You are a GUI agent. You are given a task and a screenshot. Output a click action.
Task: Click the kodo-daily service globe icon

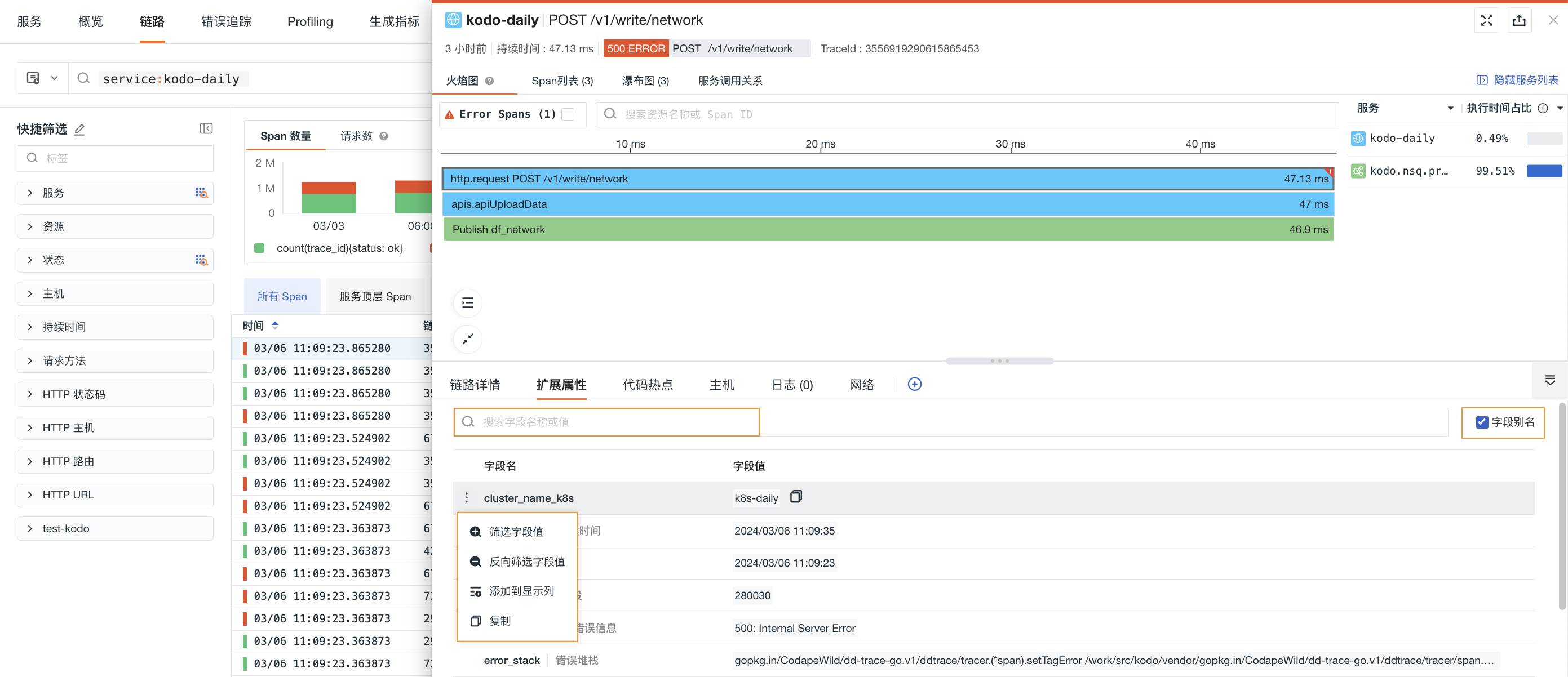[1358, 138]
